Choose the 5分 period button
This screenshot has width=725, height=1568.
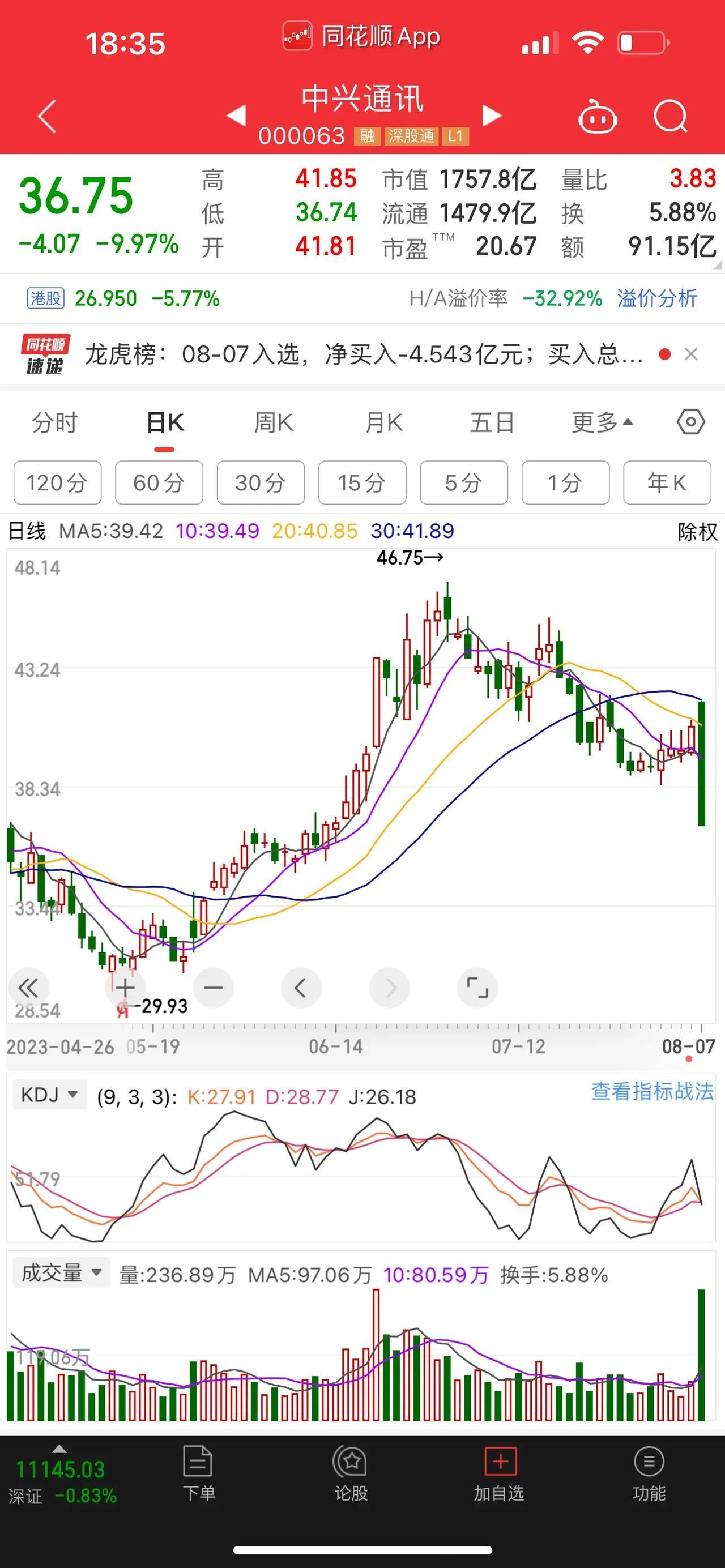click(464, 482)
